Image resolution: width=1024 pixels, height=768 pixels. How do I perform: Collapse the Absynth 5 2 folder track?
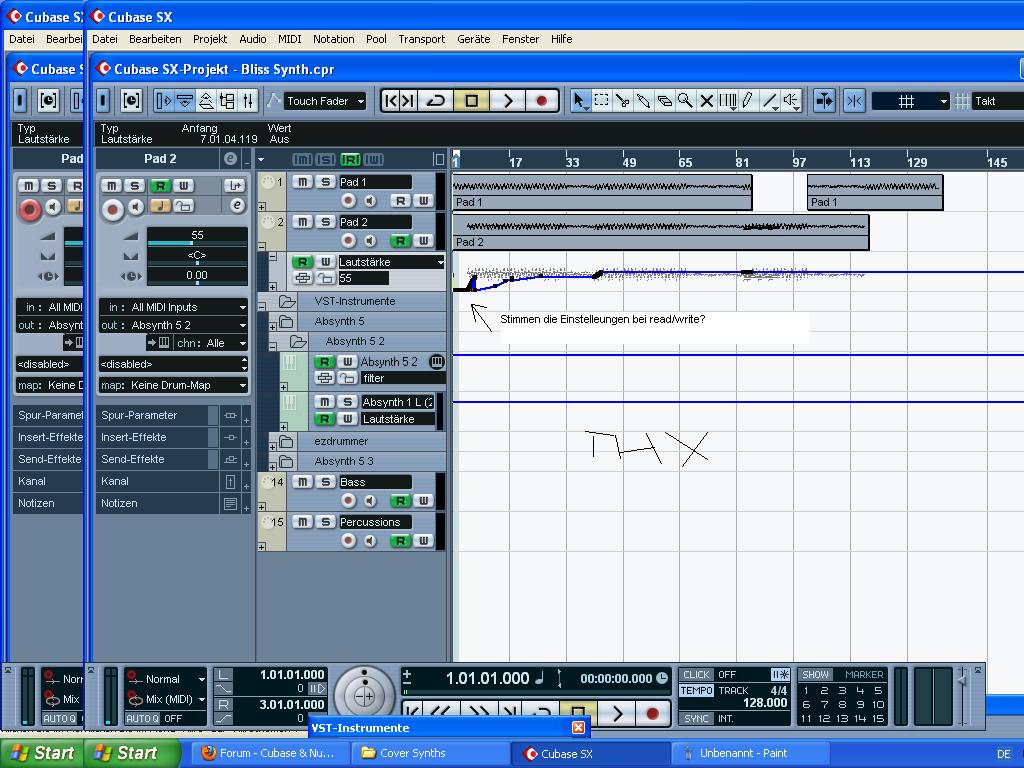click(x=273, y=346)
